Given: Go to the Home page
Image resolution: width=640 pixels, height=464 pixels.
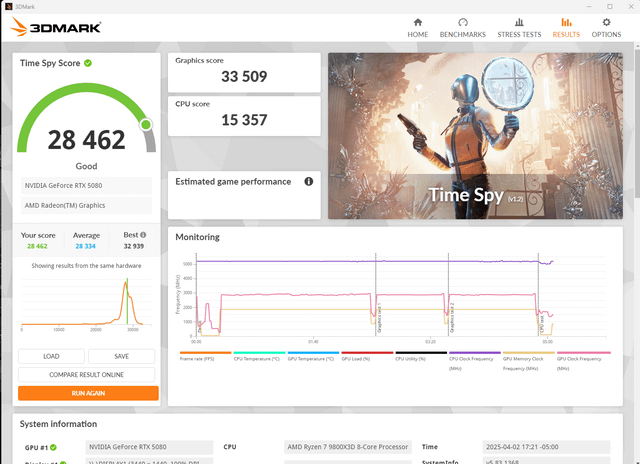Looking at the screenshot, I should [417, 27].
